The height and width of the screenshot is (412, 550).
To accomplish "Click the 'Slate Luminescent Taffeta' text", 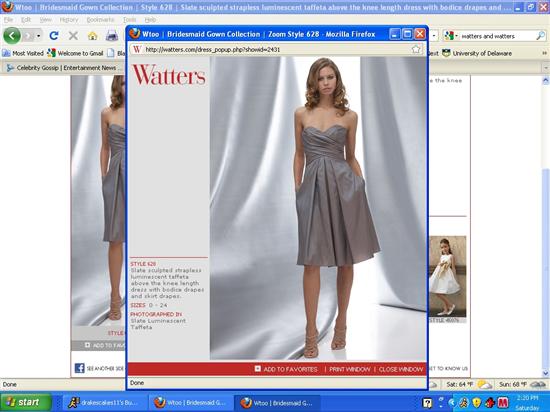I will (x=158, y=324).
